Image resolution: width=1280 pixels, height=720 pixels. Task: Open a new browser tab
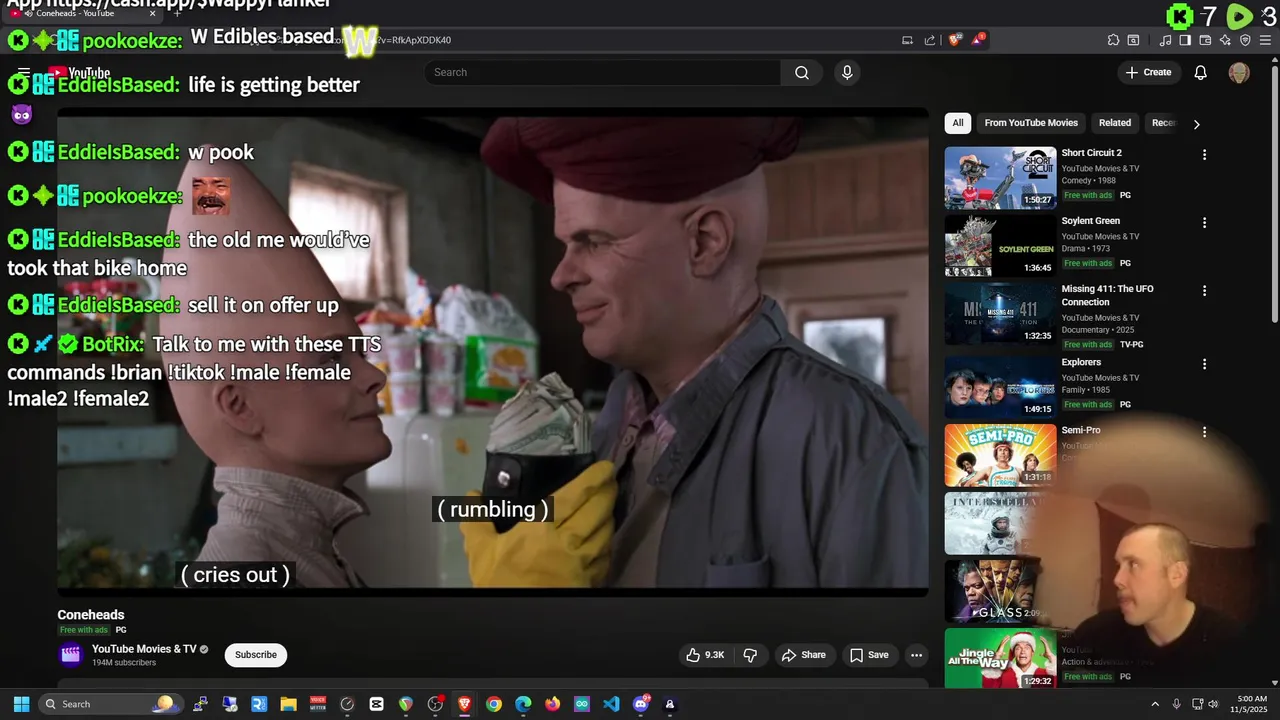pyautogui.click(x=177, y=13)
